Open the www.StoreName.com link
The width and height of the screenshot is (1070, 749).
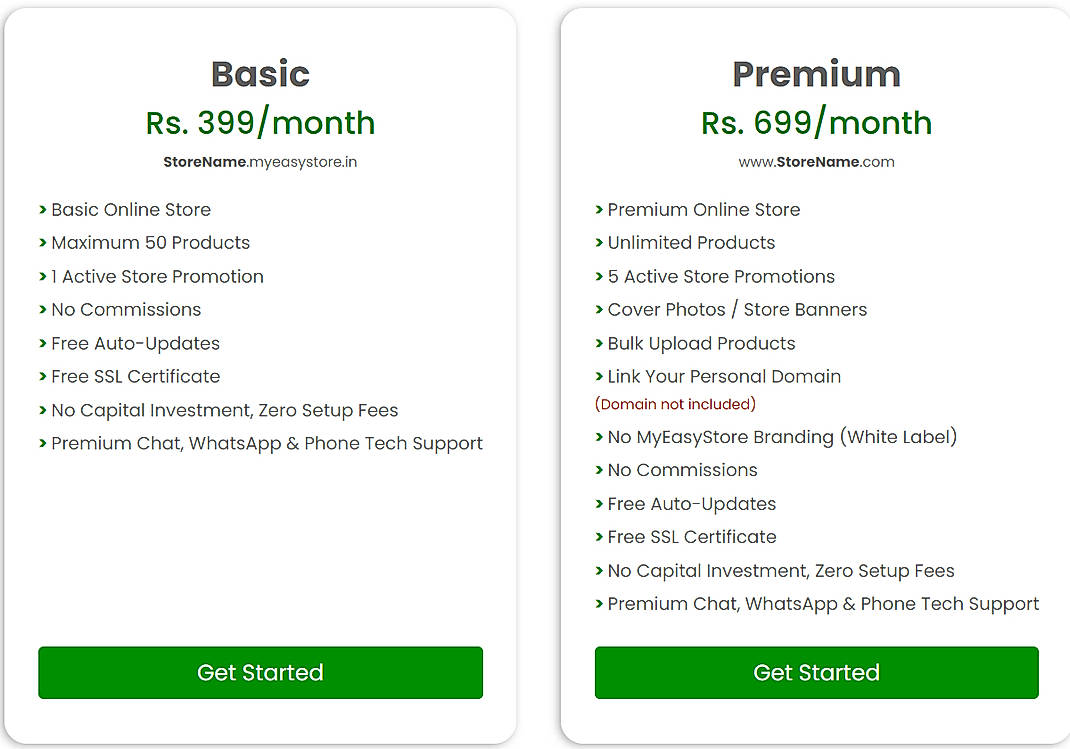(816, 161)
